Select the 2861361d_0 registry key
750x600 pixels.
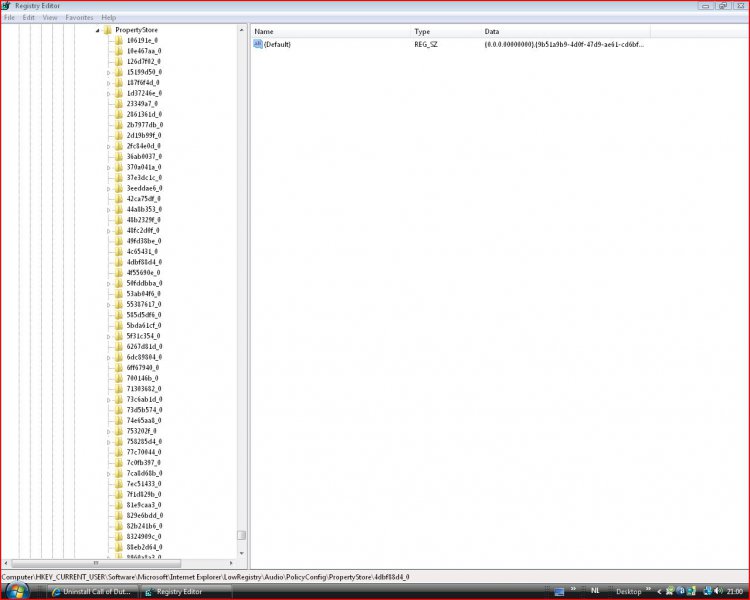click(x=144, y=114)
